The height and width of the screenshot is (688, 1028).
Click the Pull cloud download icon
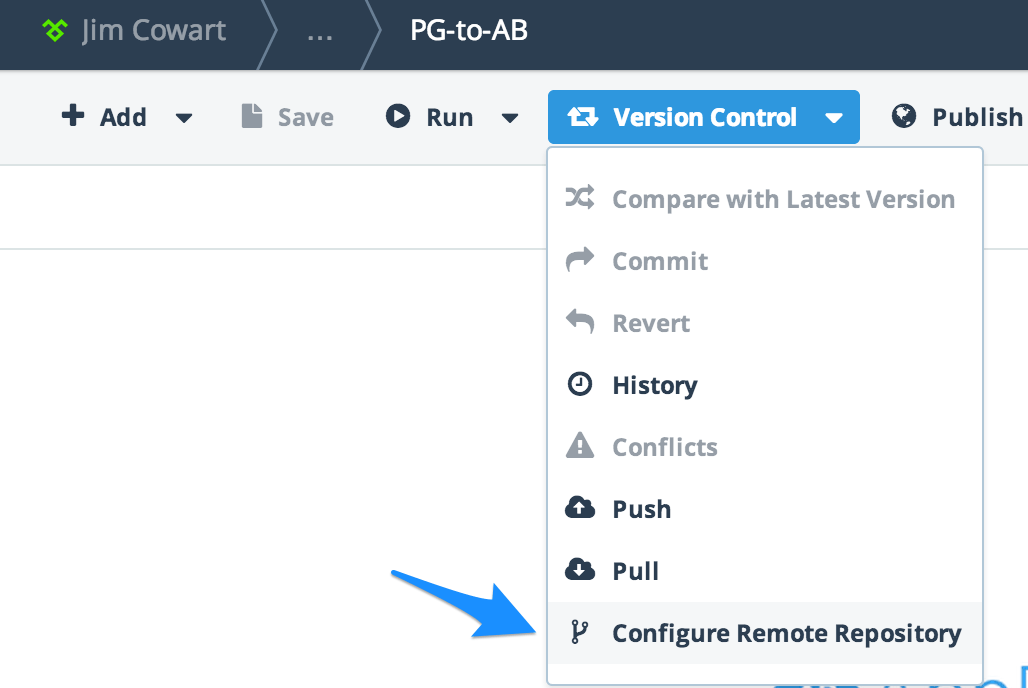580,571
